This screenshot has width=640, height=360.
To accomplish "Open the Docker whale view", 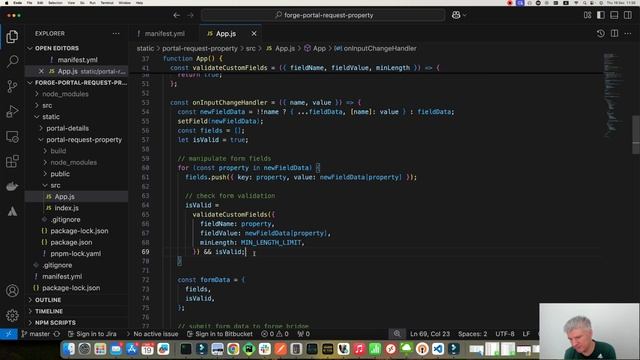I will coord(12,186).
